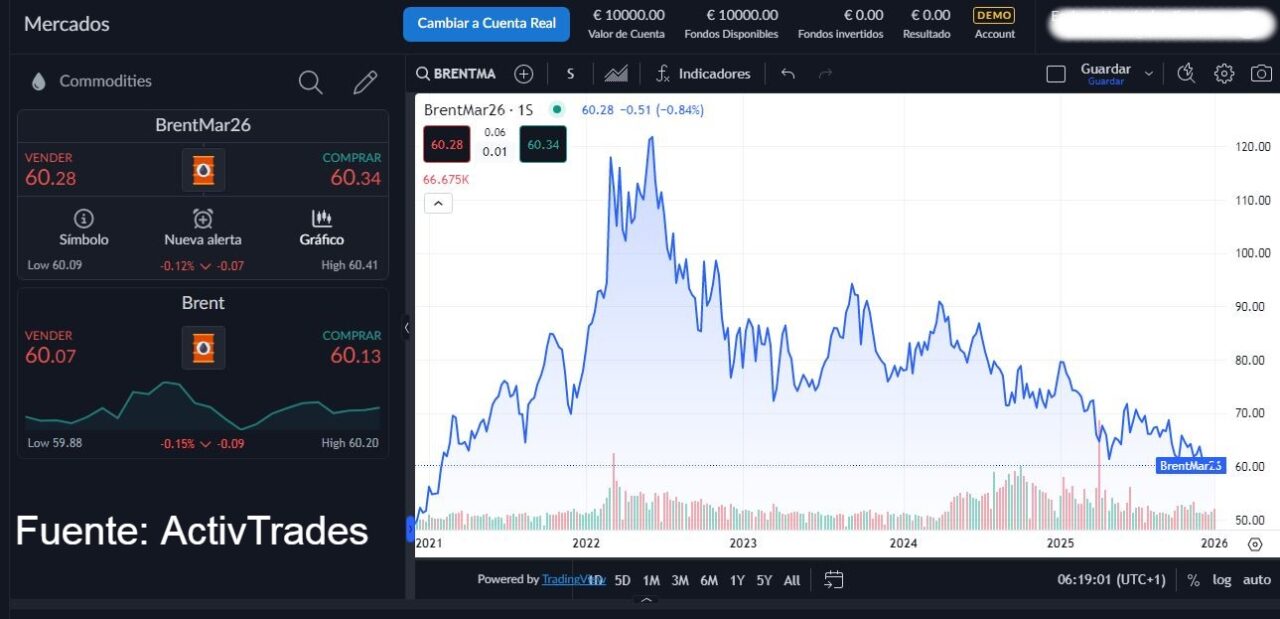Click the compare or add symbol plus icon
Image resolution: width=1280 pixels, height=619 pixels.
pyautogui.click(x=523, y=74)
